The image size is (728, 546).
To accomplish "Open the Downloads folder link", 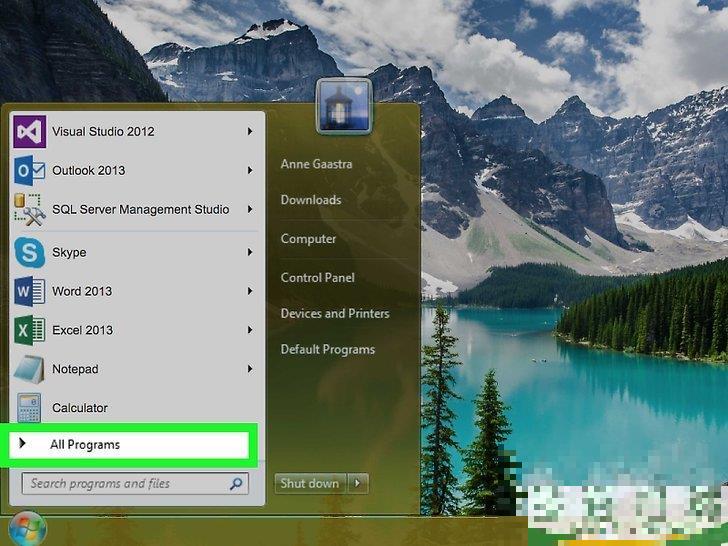I will (310, 200).
